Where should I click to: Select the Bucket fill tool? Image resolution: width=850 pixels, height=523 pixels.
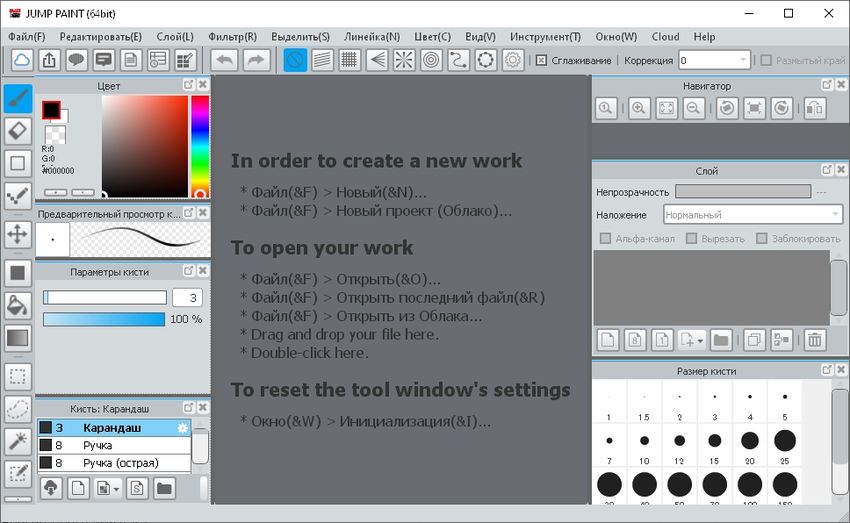18,305
